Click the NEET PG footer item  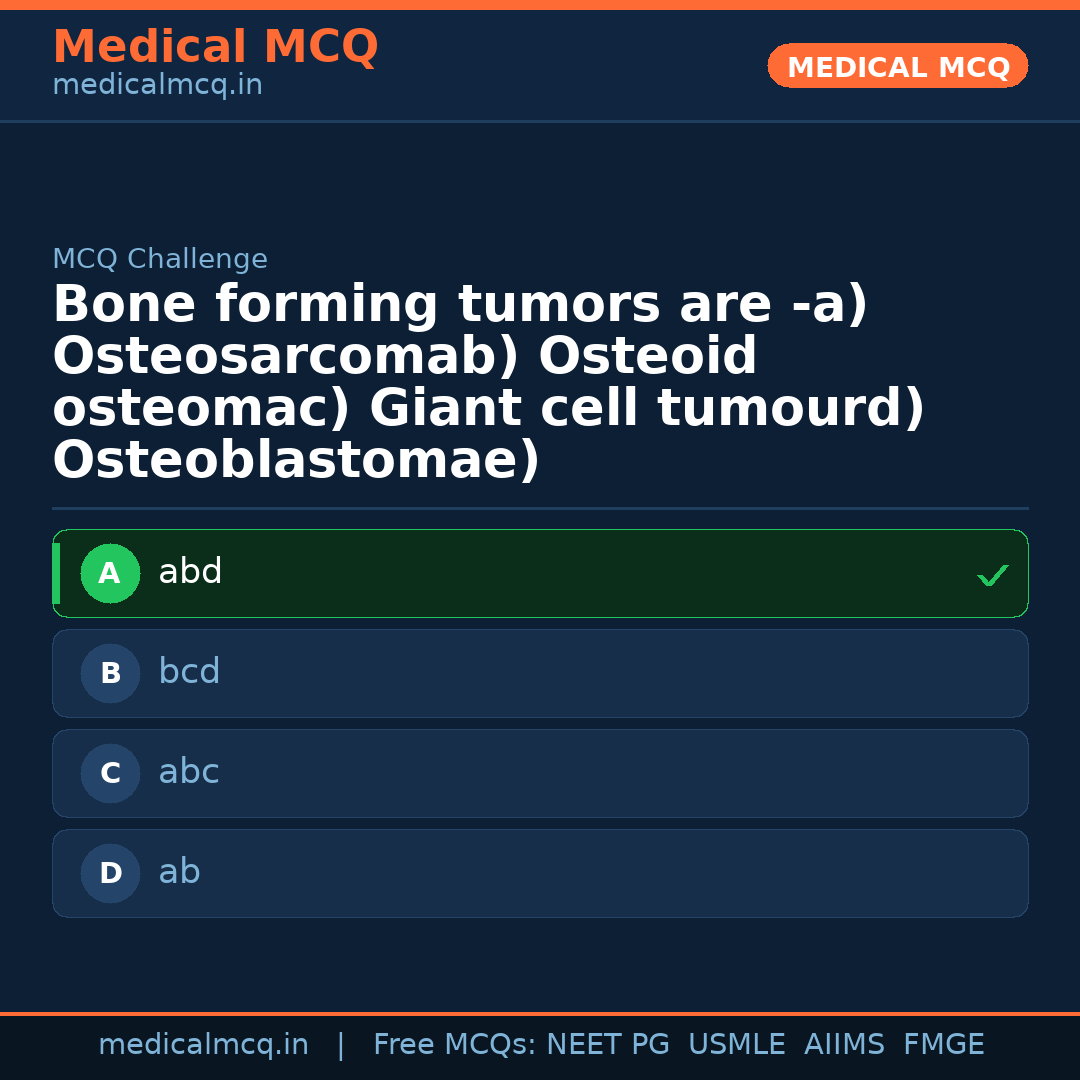pos(607,1044)
